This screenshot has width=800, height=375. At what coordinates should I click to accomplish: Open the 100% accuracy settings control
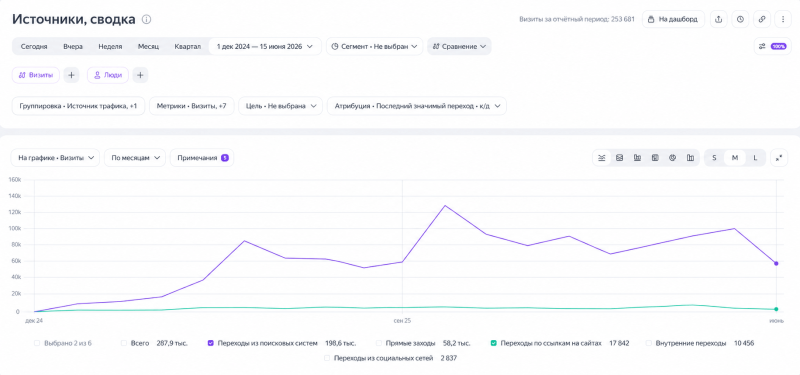coord(772,46)
